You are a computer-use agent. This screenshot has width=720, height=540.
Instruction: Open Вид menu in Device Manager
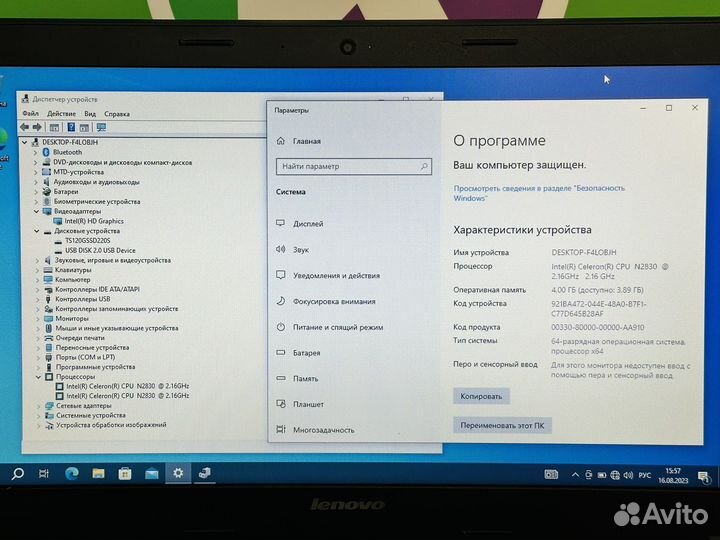[x=90, y=113]
